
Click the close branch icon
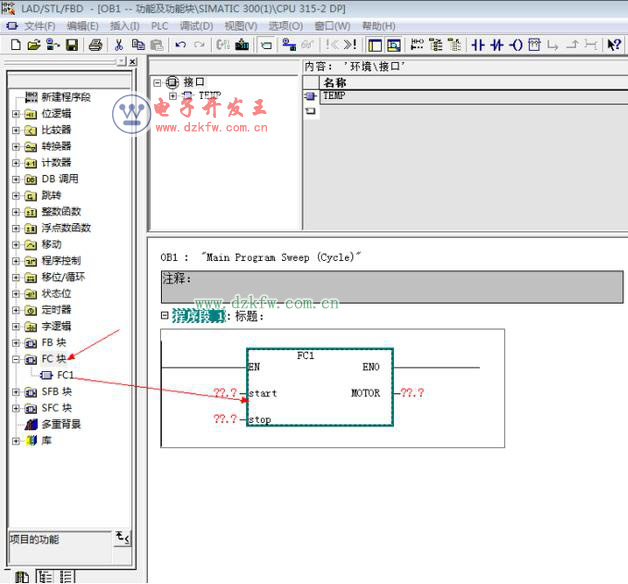point(572,45)
